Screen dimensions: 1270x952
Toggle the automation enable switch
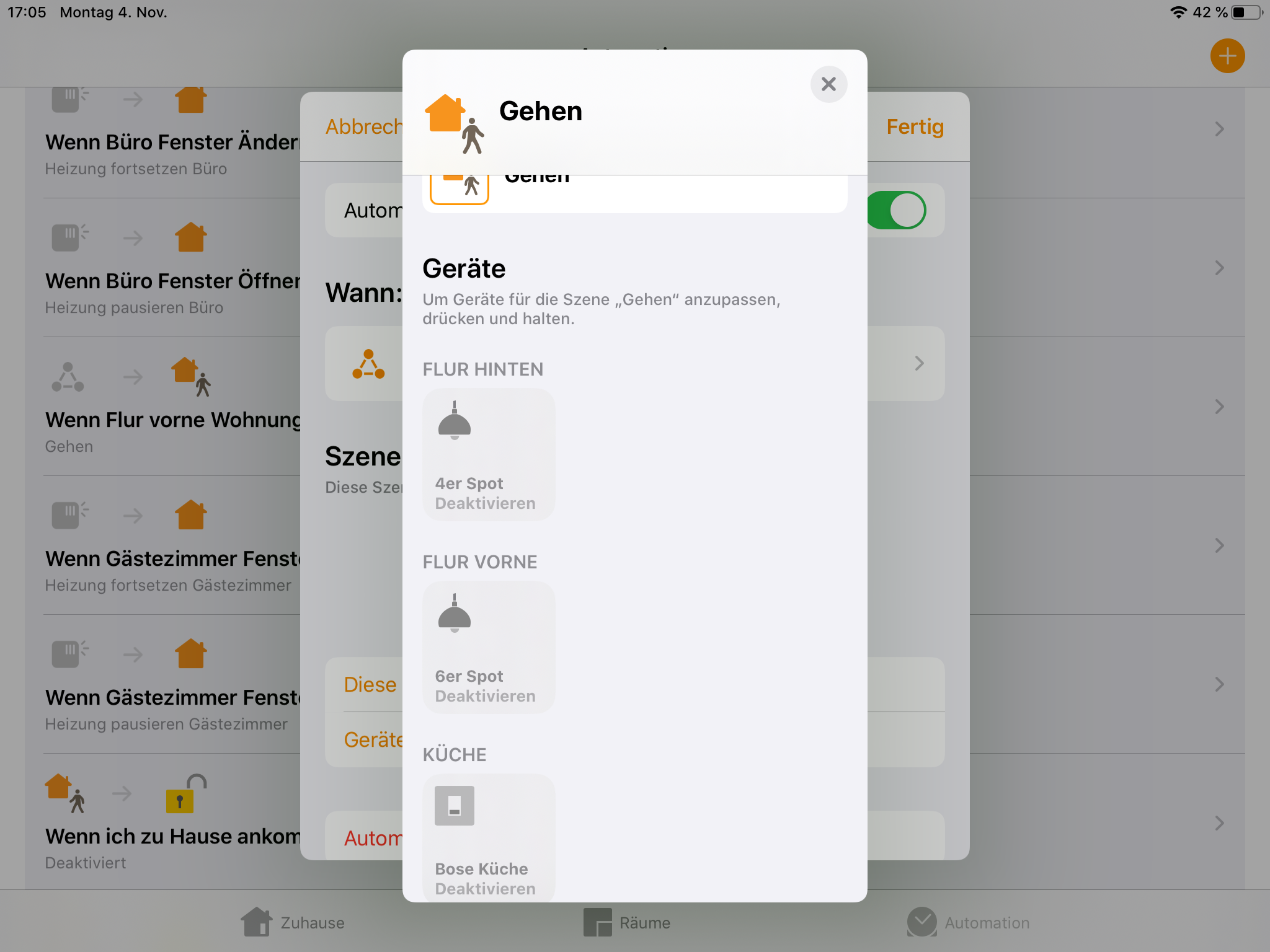tap(898, 211)
